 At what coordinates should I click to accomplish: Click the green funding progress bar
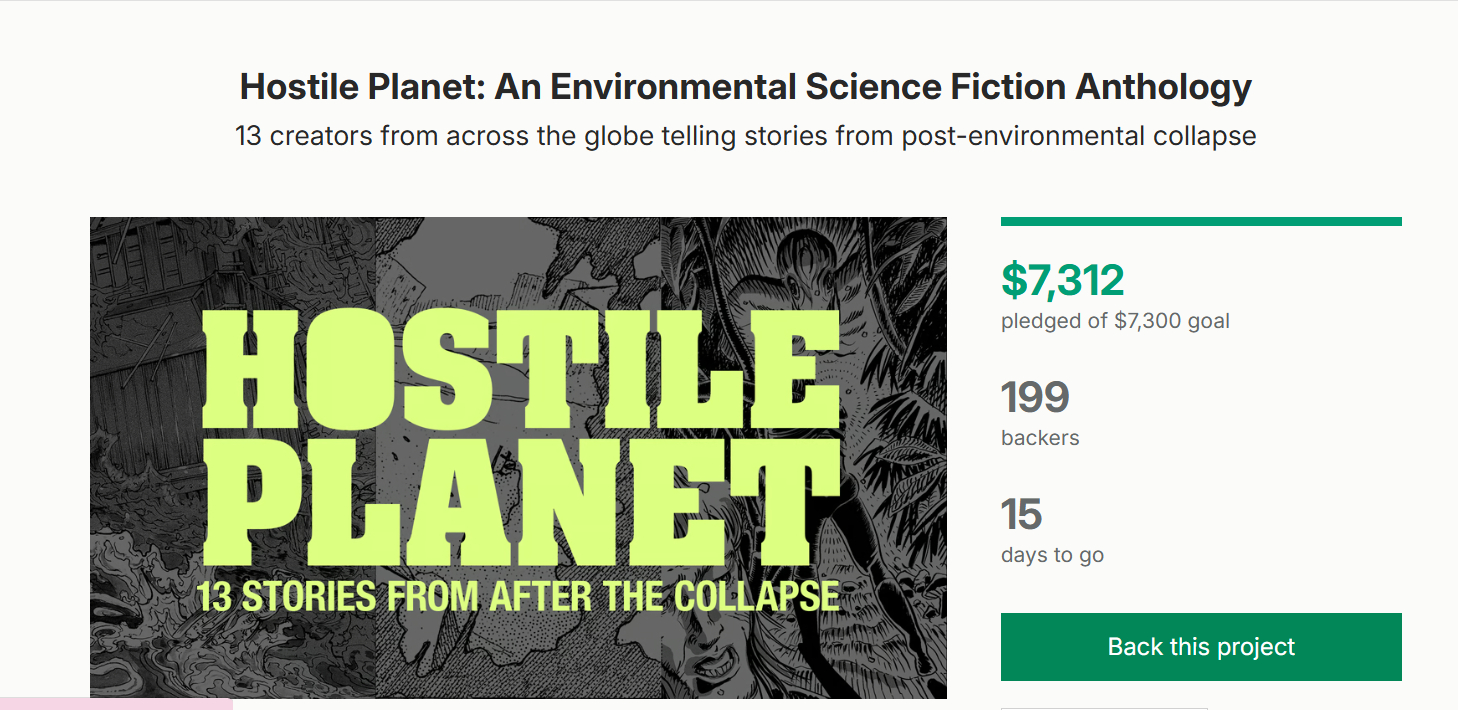click(1201, 221)
